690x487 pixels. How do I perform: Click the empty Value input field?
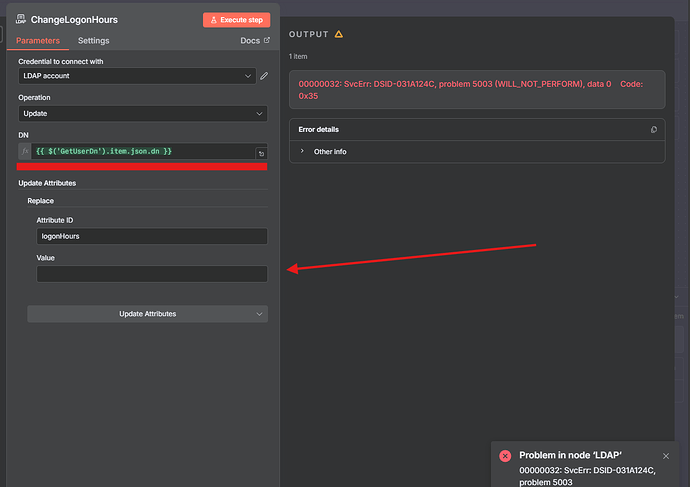click(152, 274)
